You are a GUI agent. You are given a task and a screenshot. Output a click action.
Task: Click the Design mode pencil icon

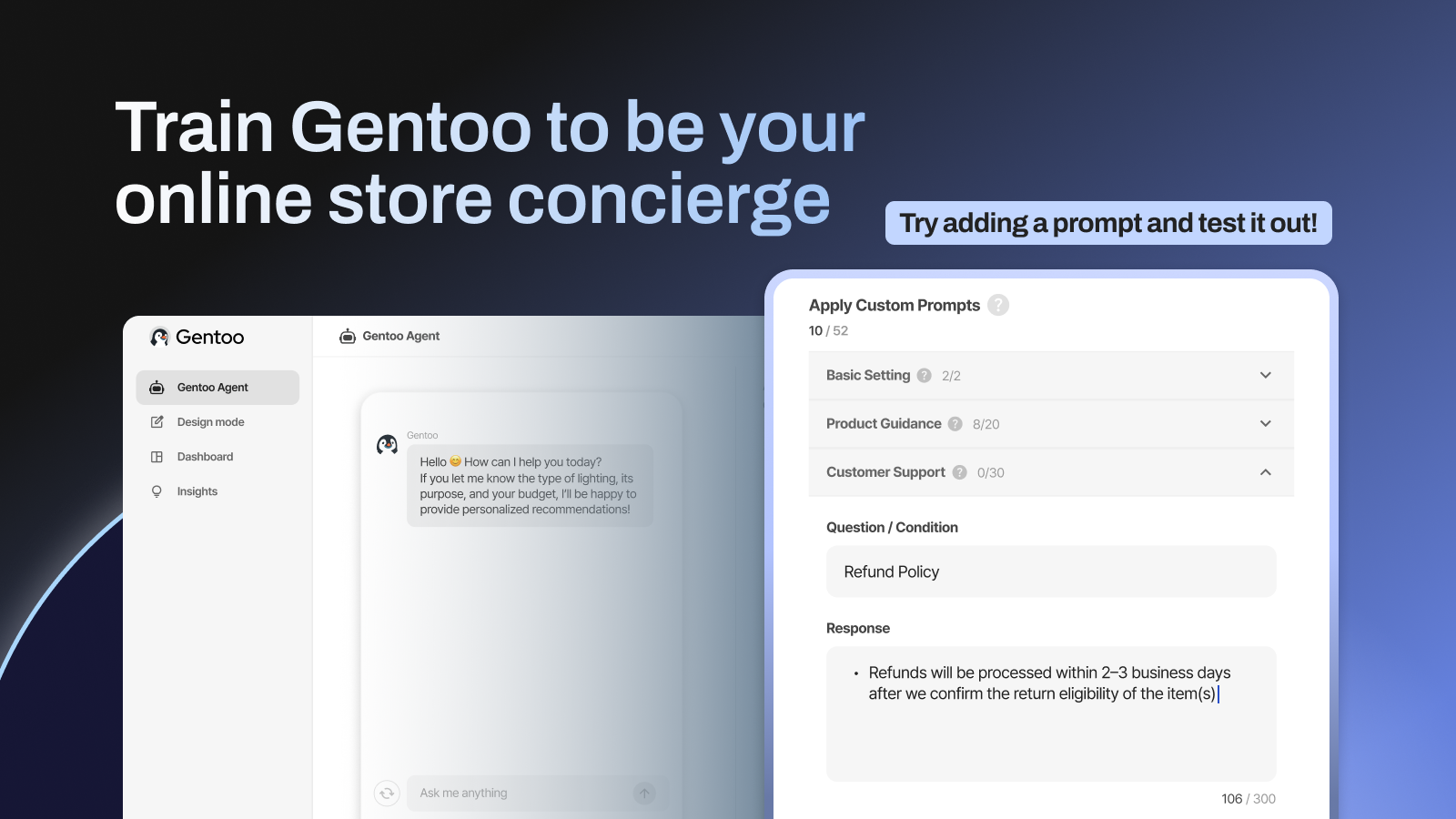(157, 422)
